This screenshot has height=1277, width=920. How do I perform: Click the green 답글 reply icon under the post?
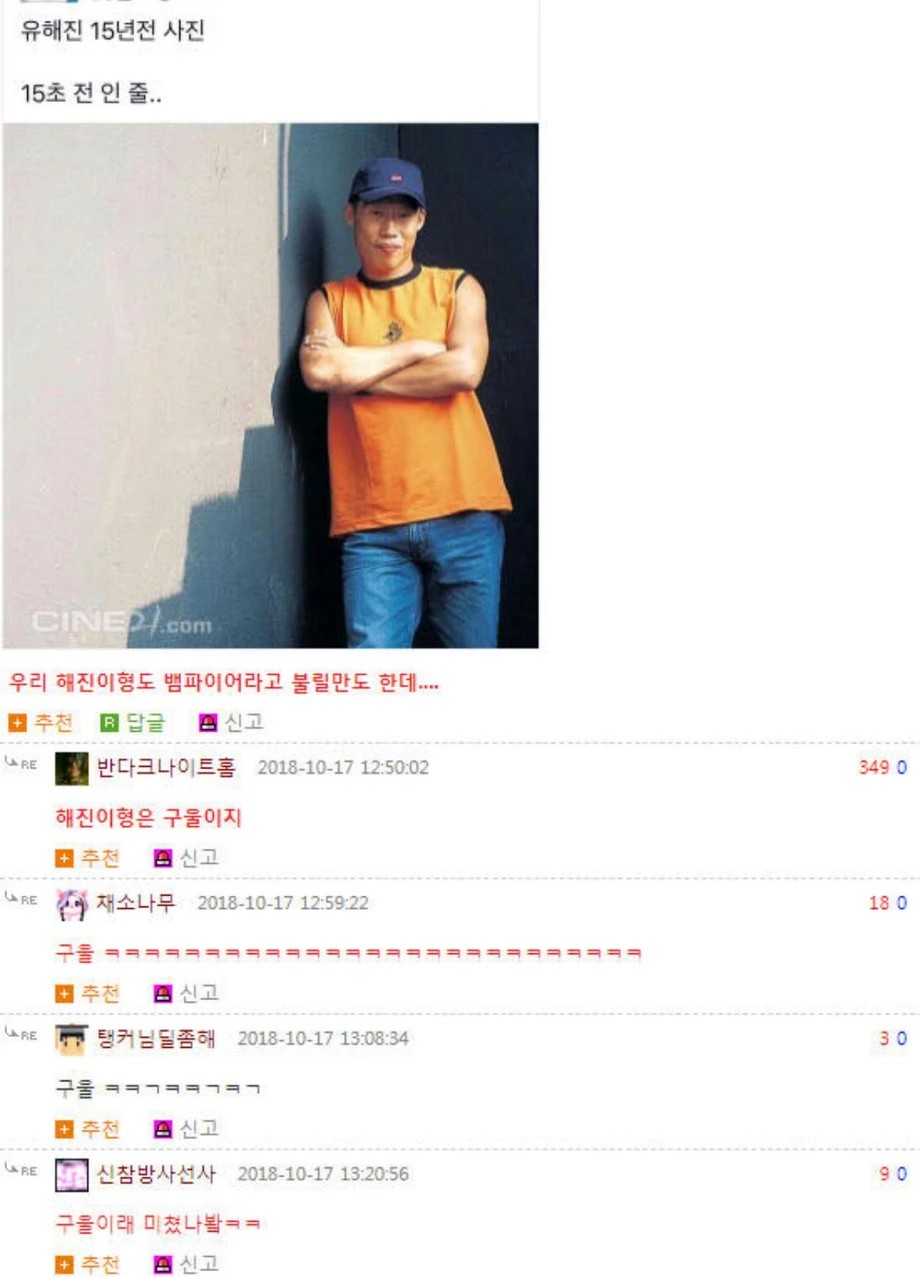coord(108,722)
